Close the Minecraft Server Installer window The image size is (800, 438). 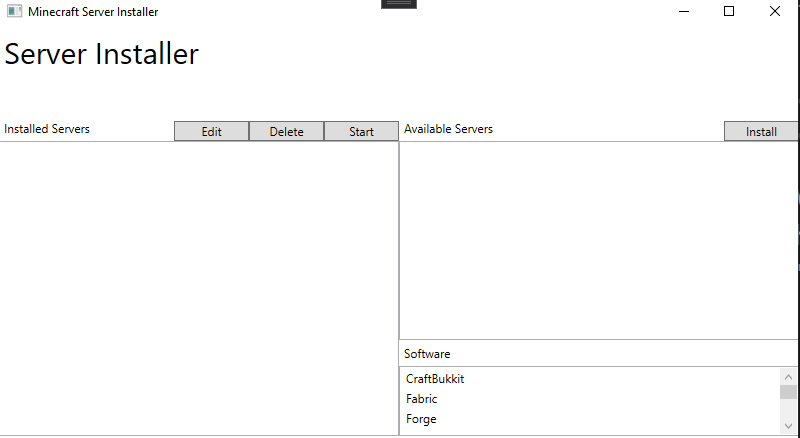(774, 11)
